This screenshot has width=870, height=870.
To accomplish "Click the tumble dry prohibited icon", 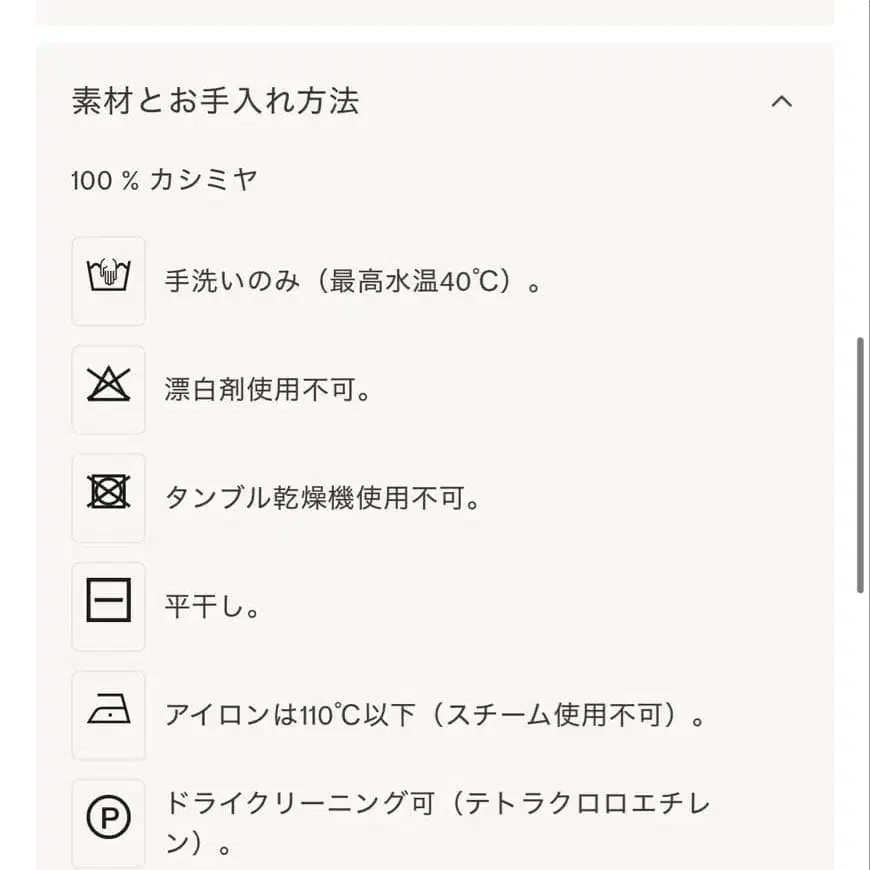I will pyautogui.click(x=107, y=497).
